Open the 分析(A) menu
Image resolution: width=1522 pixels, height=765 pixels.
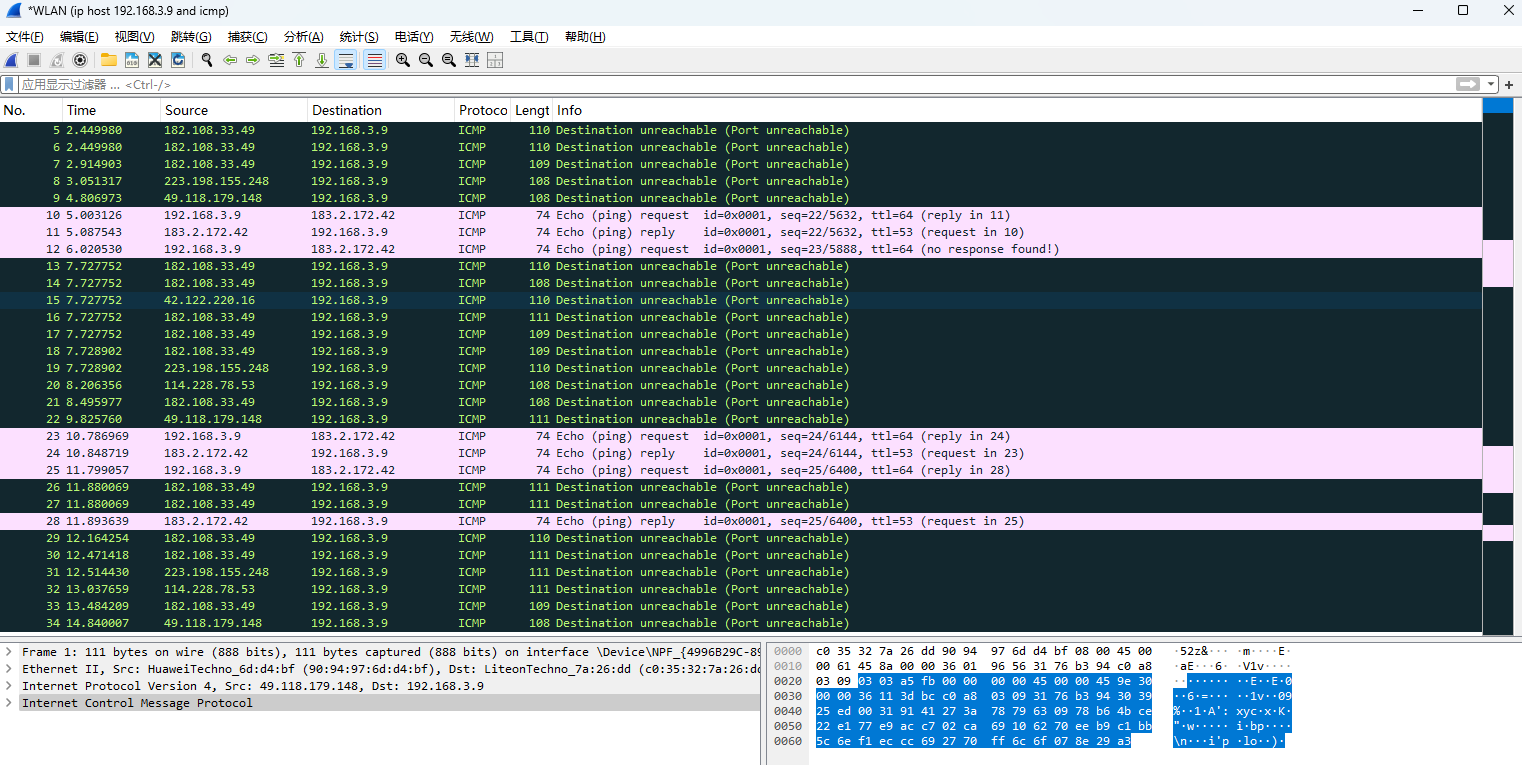pos(304,37)
